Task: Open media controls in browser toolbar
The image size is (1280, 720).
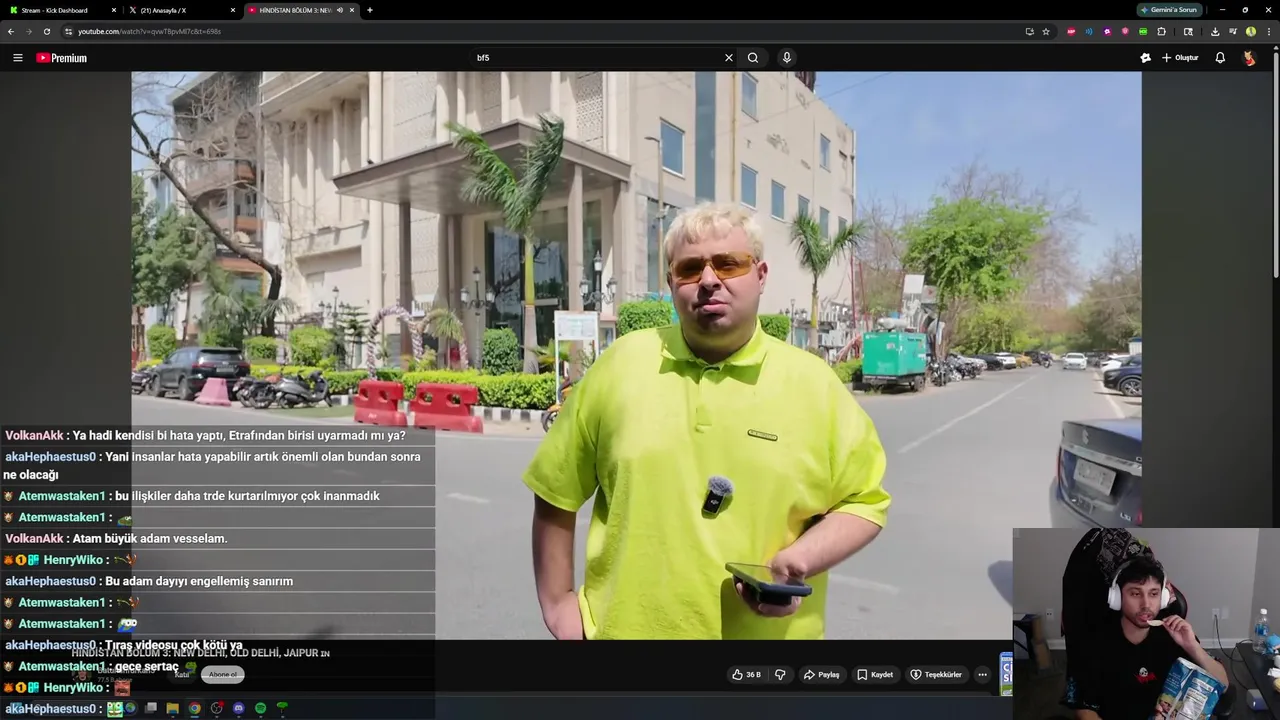Action: [x=1233, y=31]
